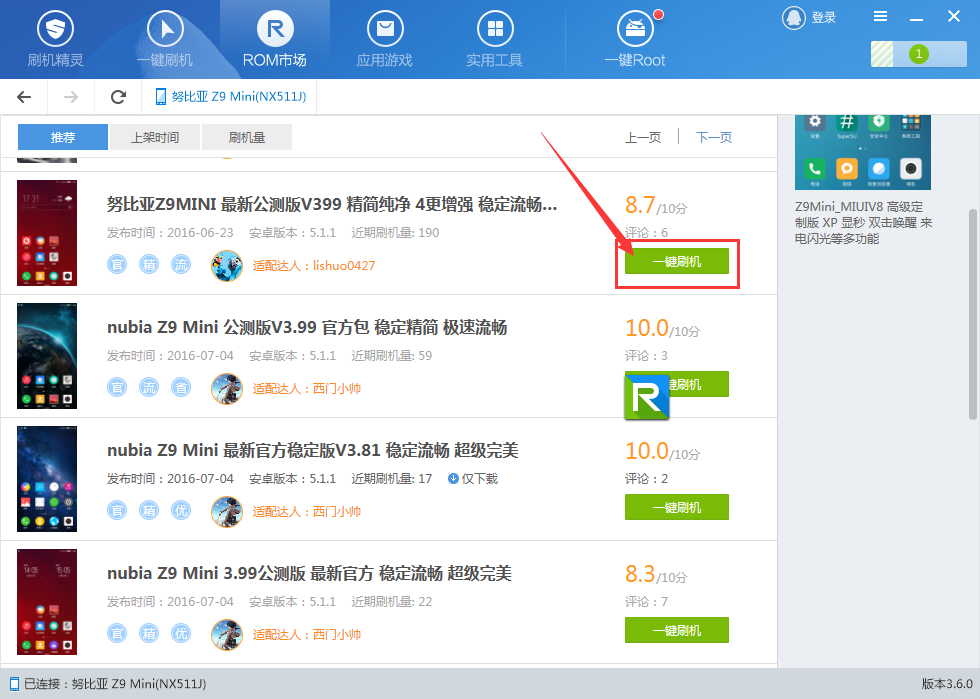Viewport: 980px width, 699px height.
Task: Click 评论:2 on the V3.81 稳定版 ROM
Action: [646, 478]
